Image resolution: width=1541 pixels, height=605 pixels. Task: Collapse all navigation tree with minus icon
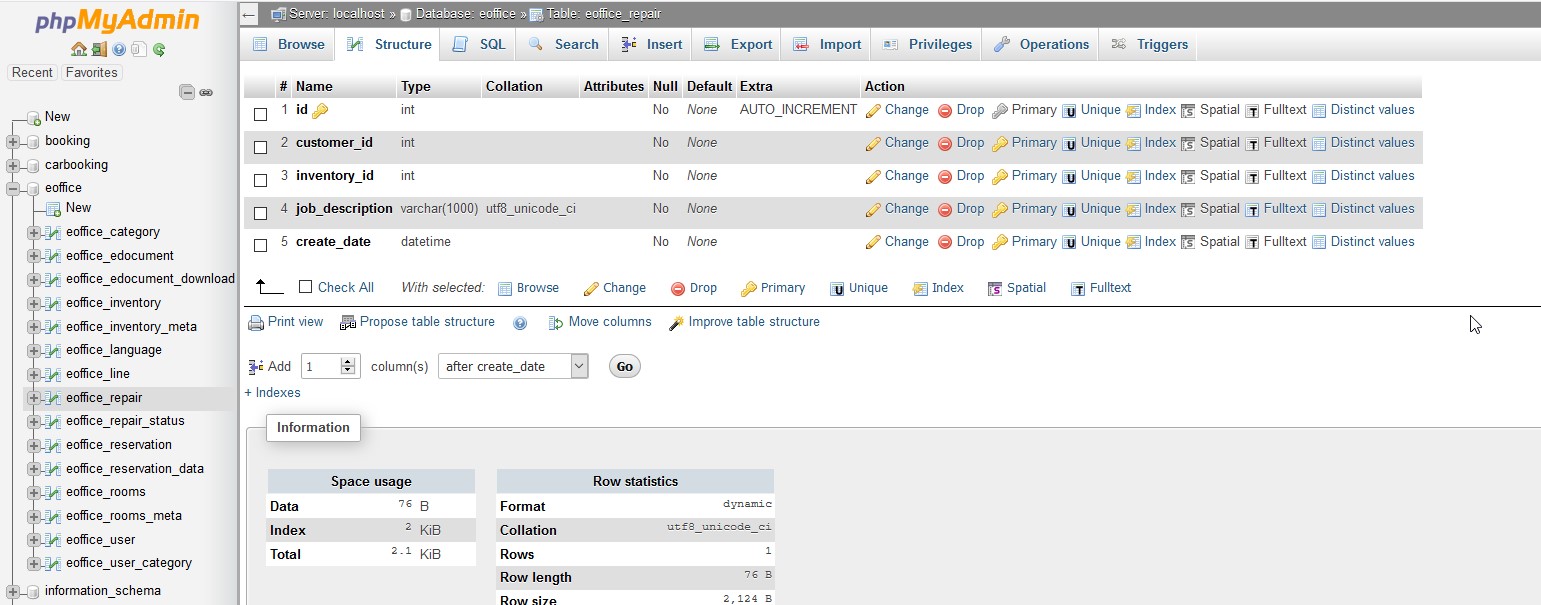pyautogui.click(x=187, y=92)
